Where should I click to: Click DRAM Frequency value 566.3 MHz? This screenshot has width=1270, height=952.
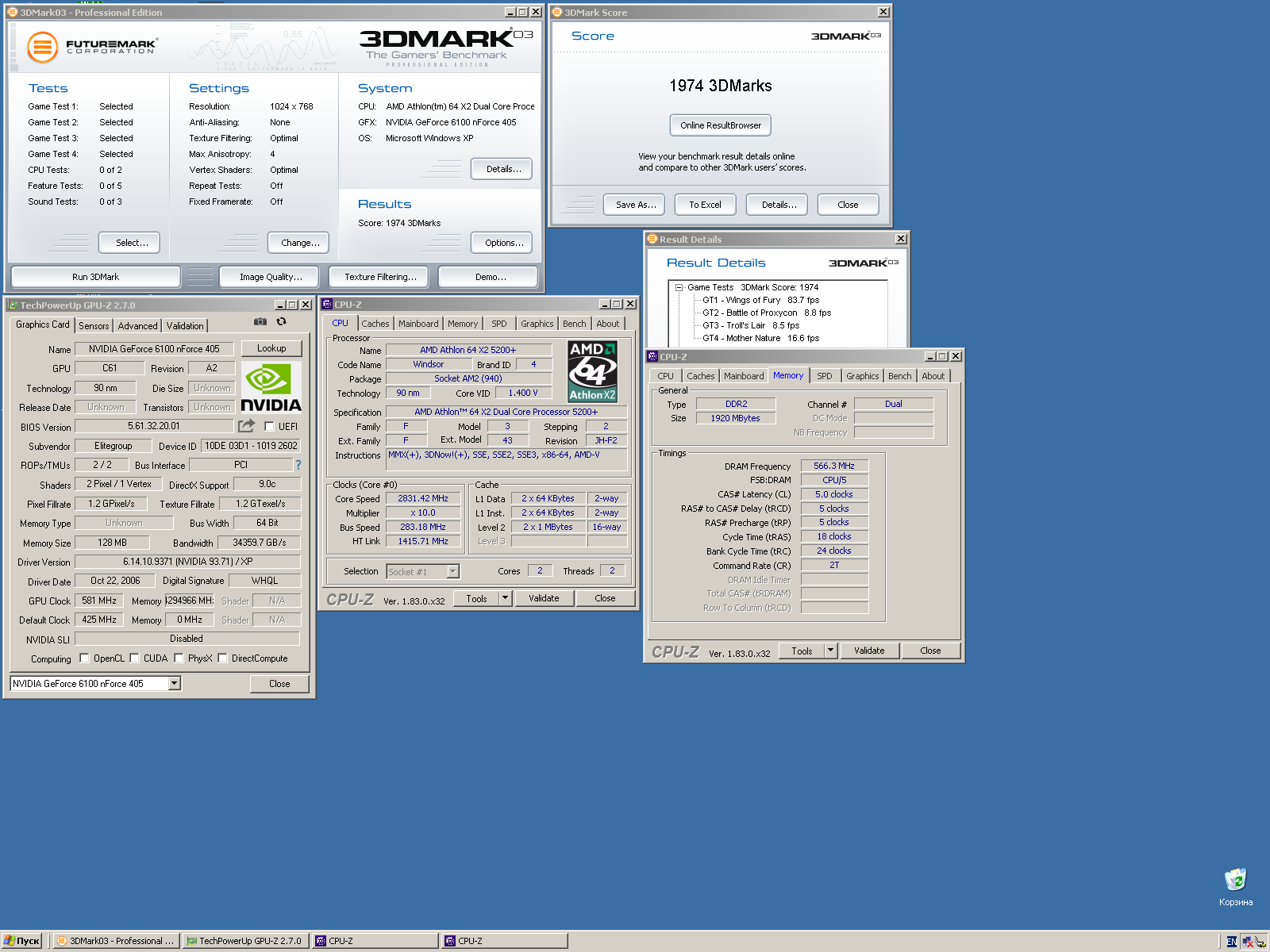tap(834, 466)
